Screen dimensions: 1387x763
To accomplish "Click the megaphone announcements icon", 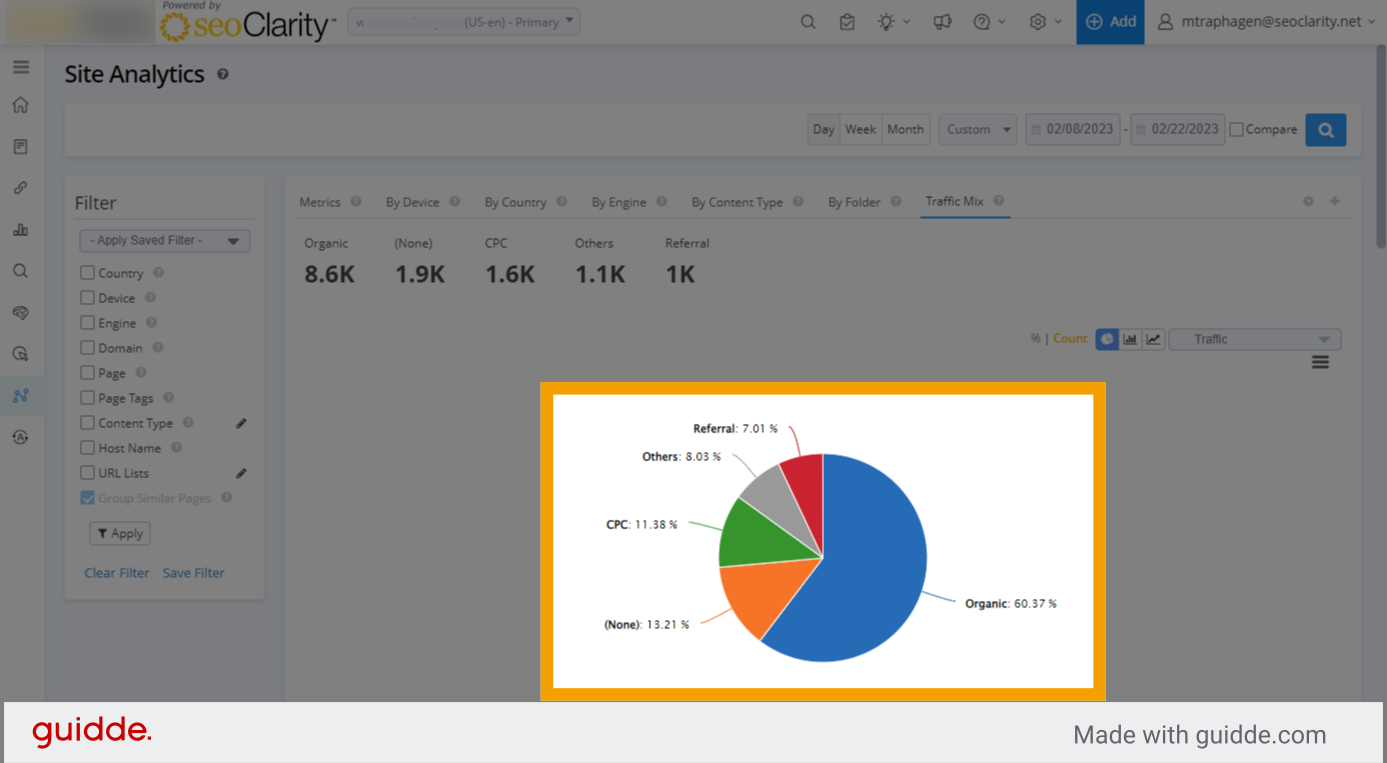I will [x=941, y=20].
